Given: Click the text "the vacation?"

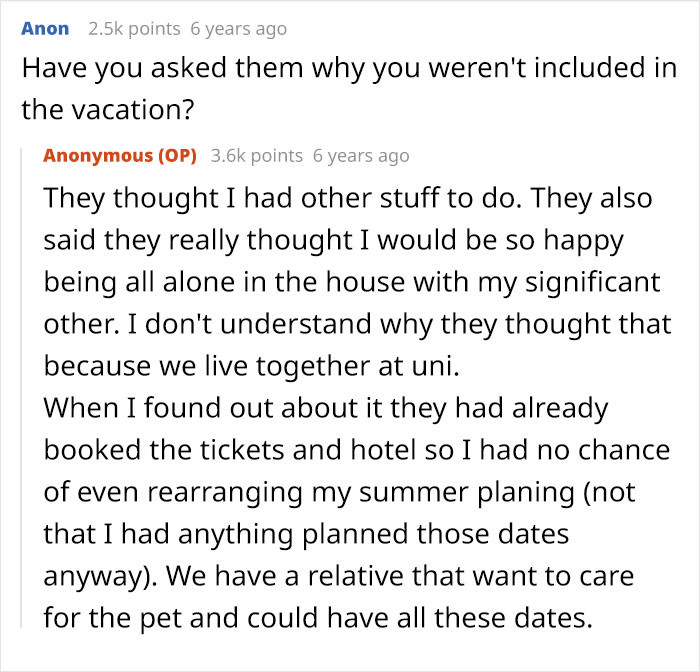Looking at the screenshot, I should 108,110.
